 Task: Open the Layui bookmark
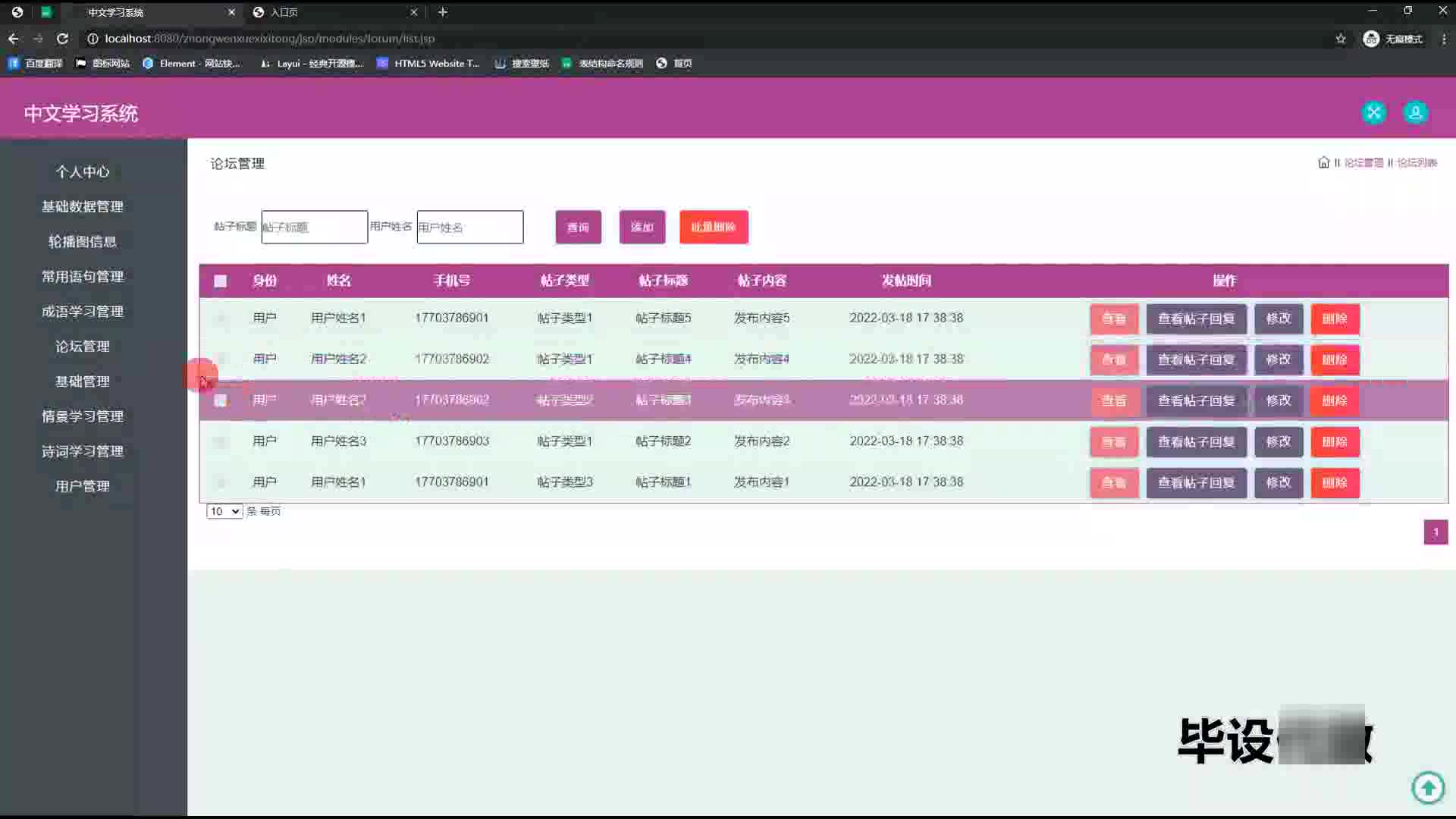[312, 64]
